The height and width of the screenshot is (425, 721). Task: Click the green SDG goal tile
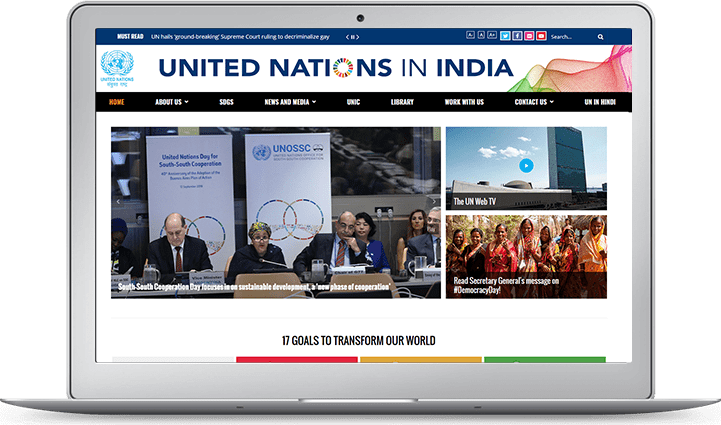click(x=545, y=360)
